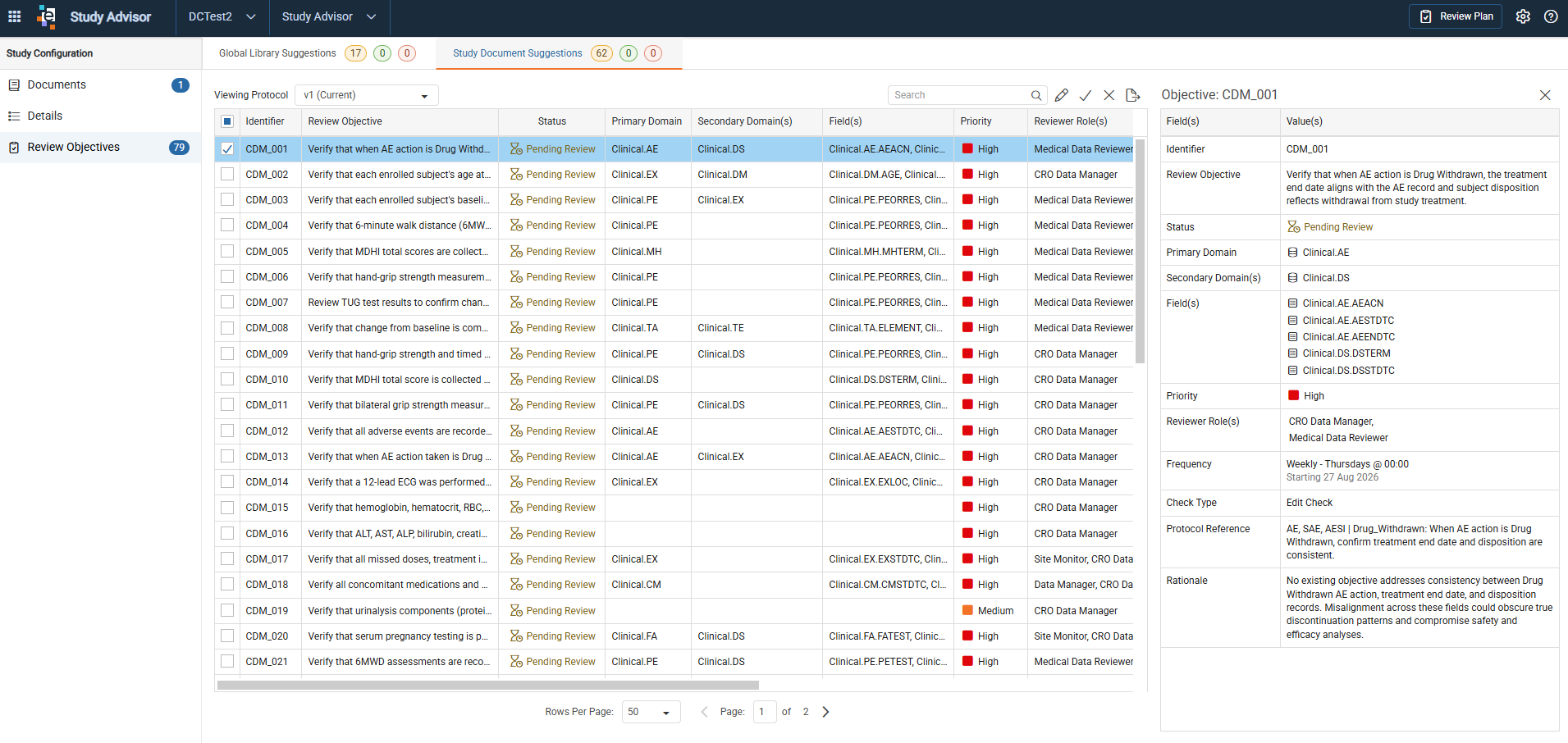Click Clinical.MH primary domain in CDM_005 row
The image size is (1568, 743).
click(x=637, y=252)
